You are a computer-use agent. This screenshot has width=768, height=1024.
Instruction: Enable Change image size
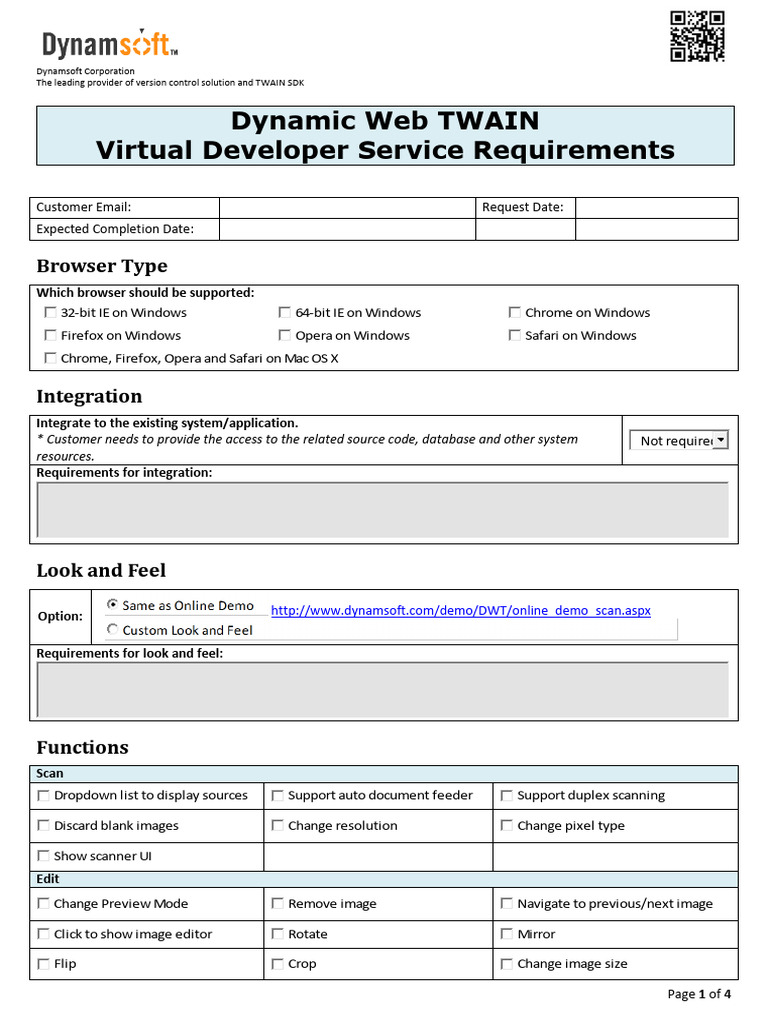507,964
